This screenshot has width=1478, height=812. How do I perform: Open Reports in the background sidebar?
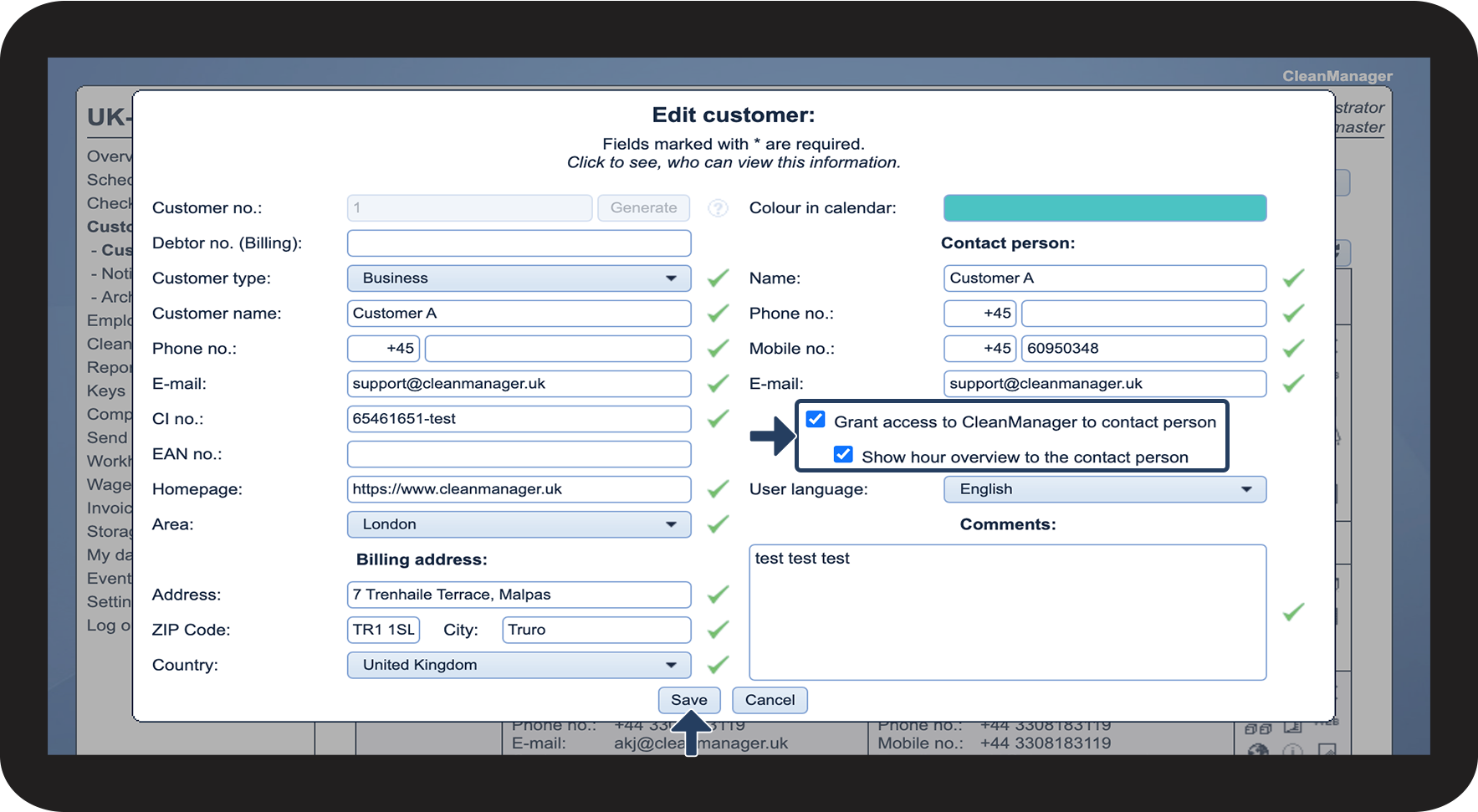[110, 367]
